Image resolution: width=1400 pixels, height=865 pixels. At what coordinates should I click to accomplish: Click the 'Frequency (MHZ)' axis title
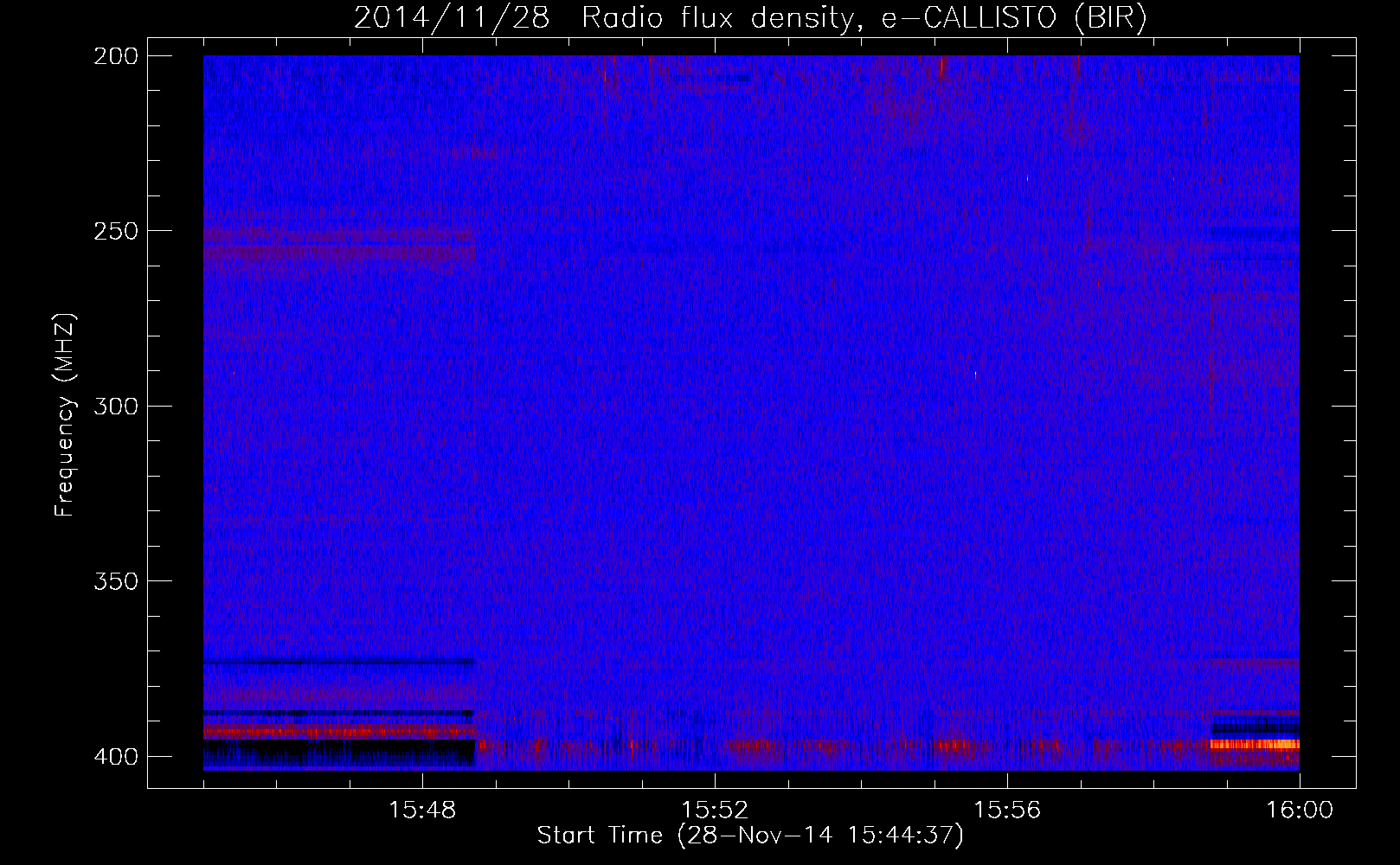point(65,415)
